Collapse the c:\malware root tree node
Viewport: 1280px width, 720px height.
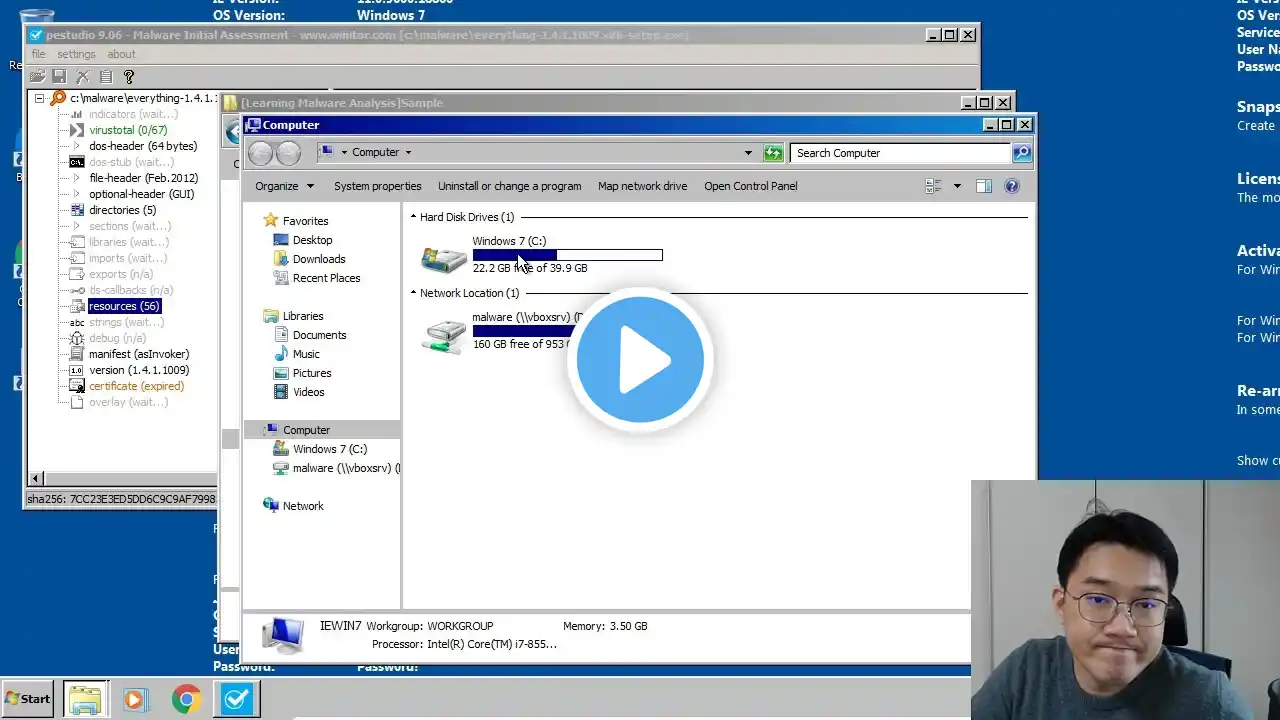pos(40,98)
